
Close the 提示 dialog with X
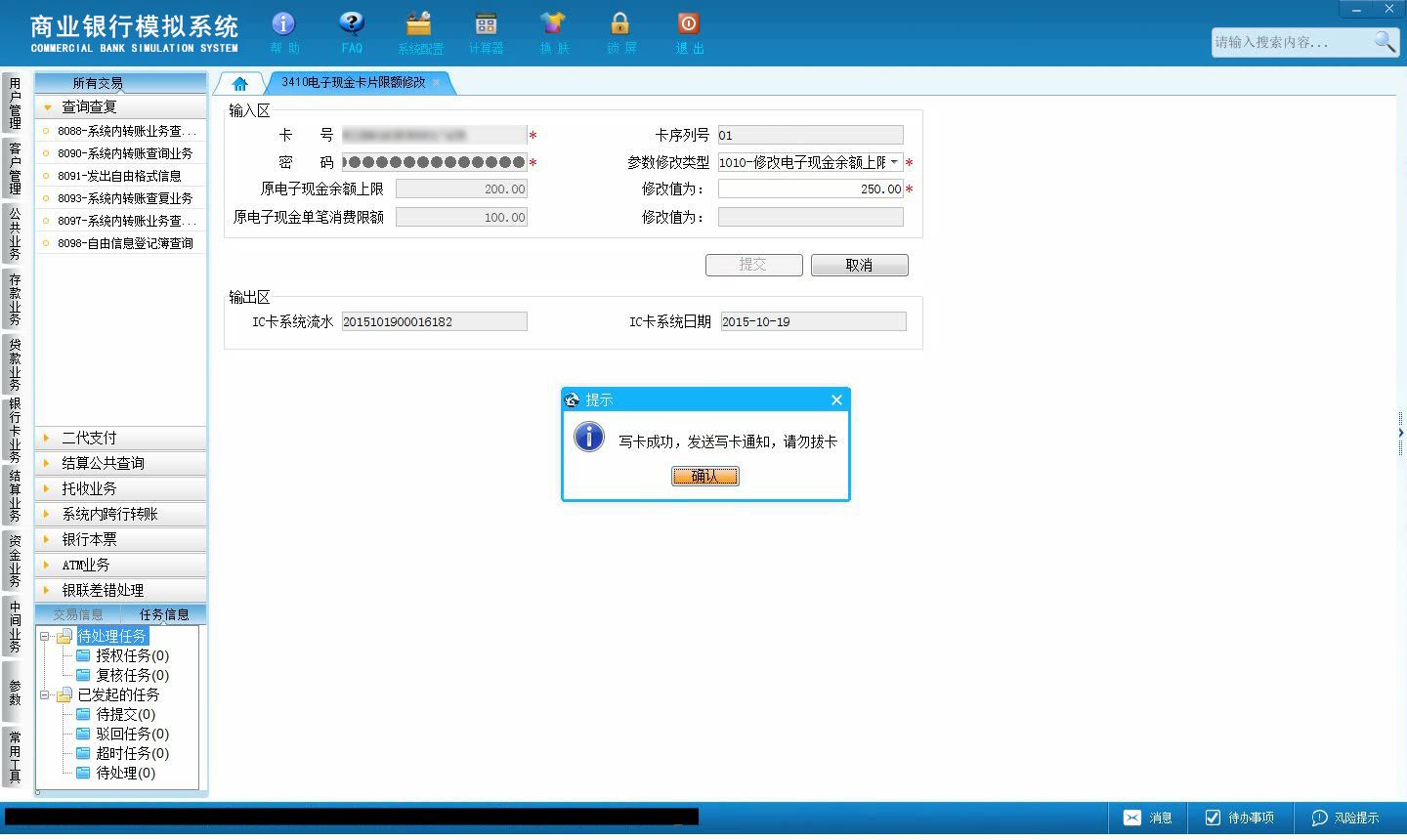tap(836, 399)
